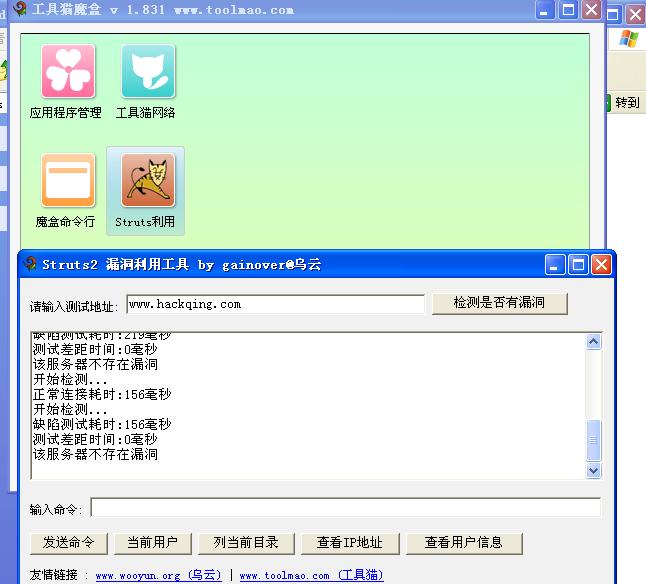
Task: Open the 工具猫网络 cat icon
Action: (x=148, y=71)
